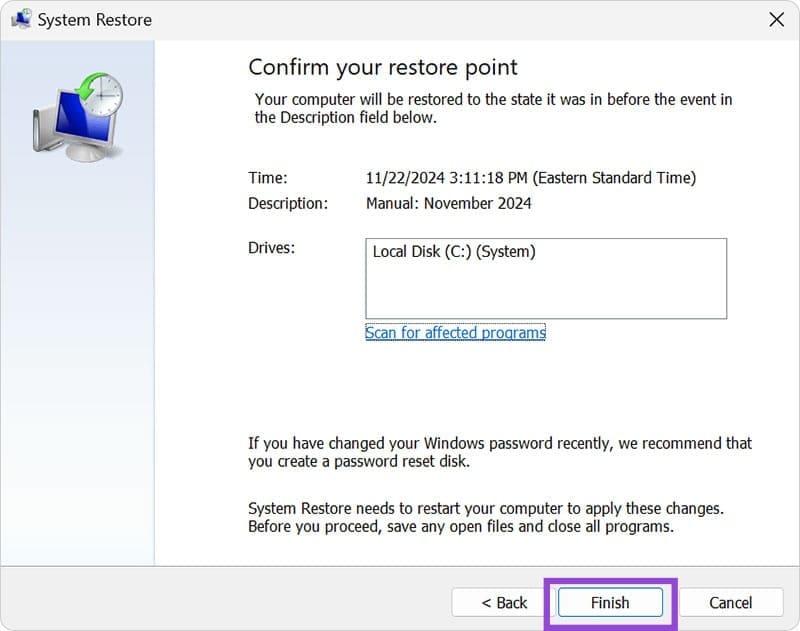Open Scan for affected programs
The width and height of the screenshot is (800, 631).
(x=455, y=332)
